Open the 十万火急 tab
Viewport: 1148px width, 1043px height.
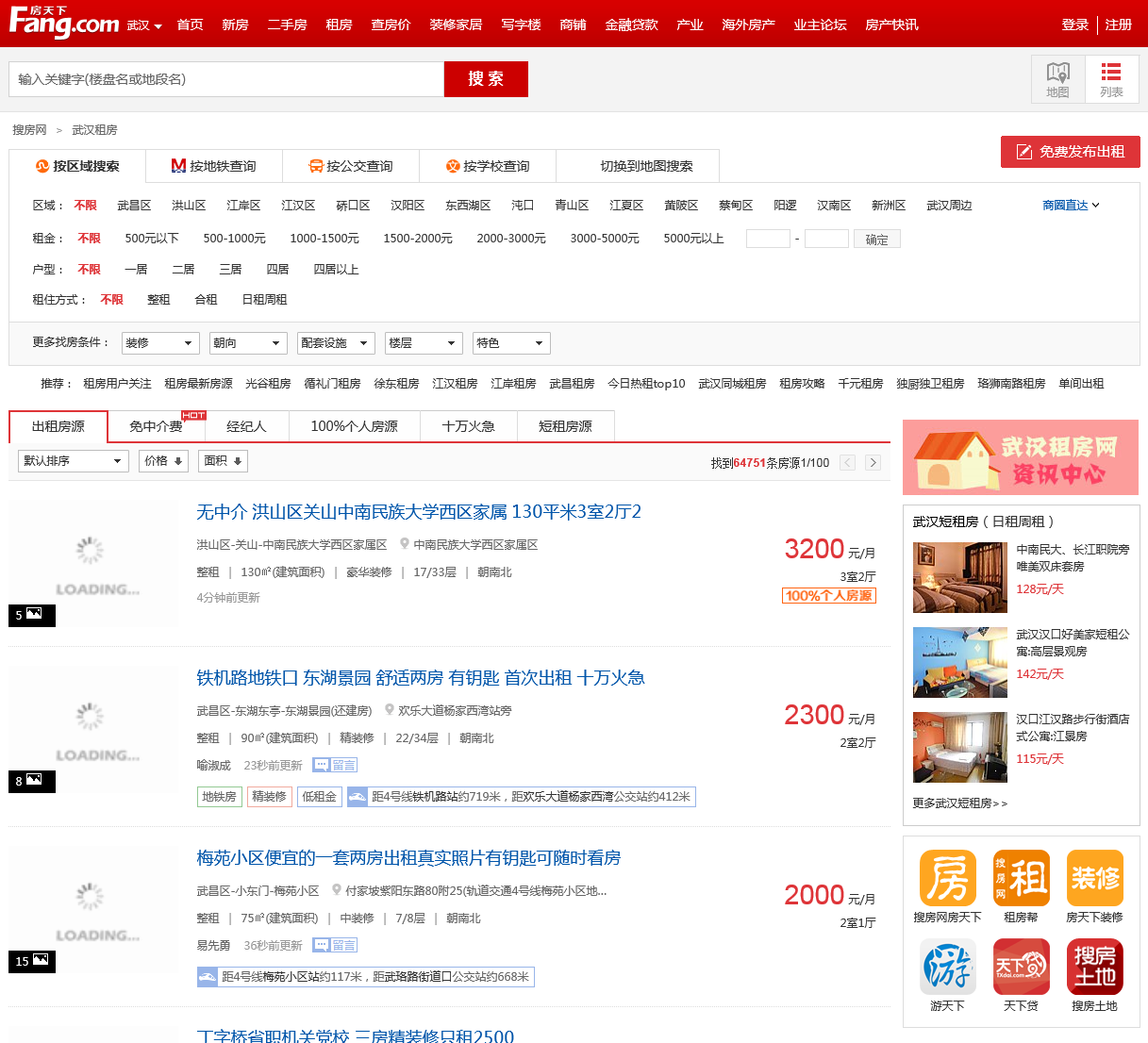468,426
